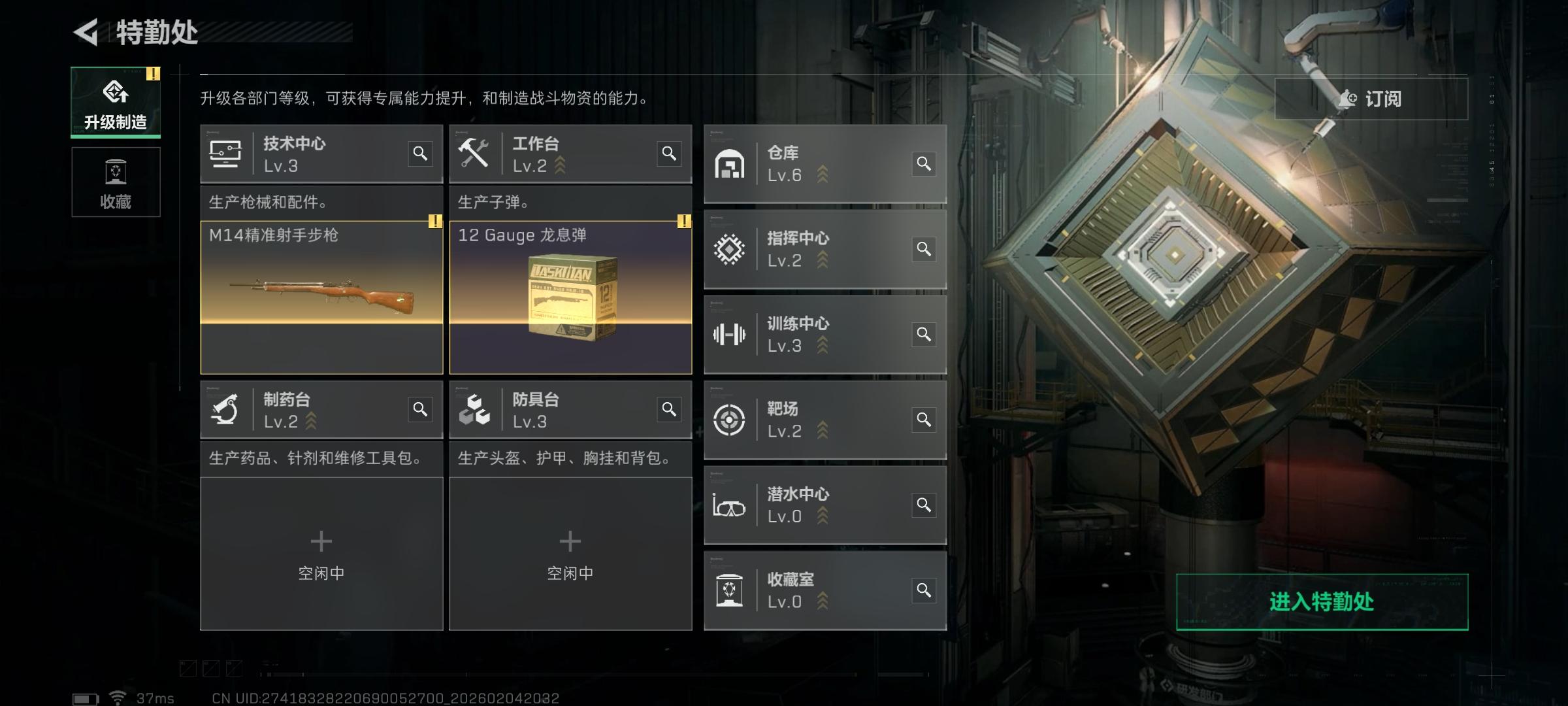Image resolution: width=1568 pixels, height=706 pixels.
Task: Collect the 12 Gauge 龙息弹 box
Action: tap(570, 297)
